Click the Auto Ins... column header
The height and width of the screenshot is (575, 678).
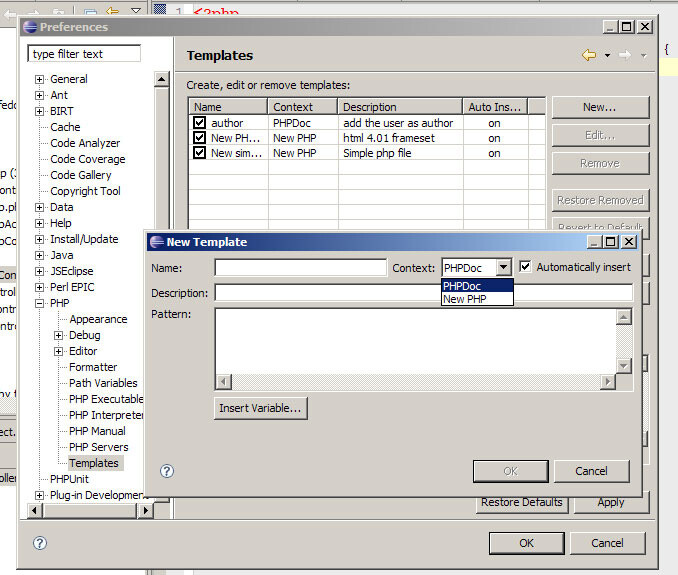coord(495,107)
